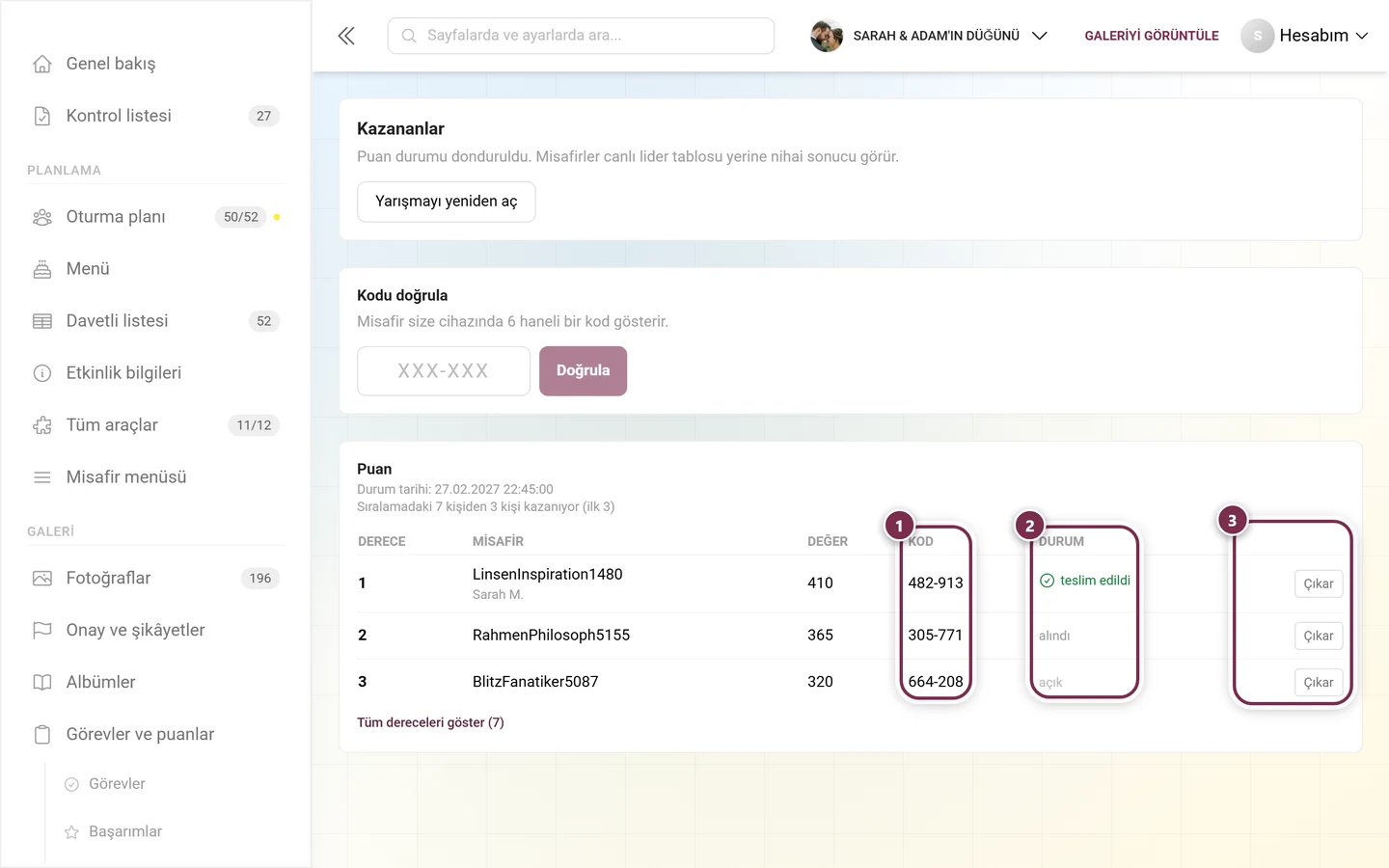Click the code 664-208
Viewport: 1389px width, 868px height.
(x=936, y=682)
